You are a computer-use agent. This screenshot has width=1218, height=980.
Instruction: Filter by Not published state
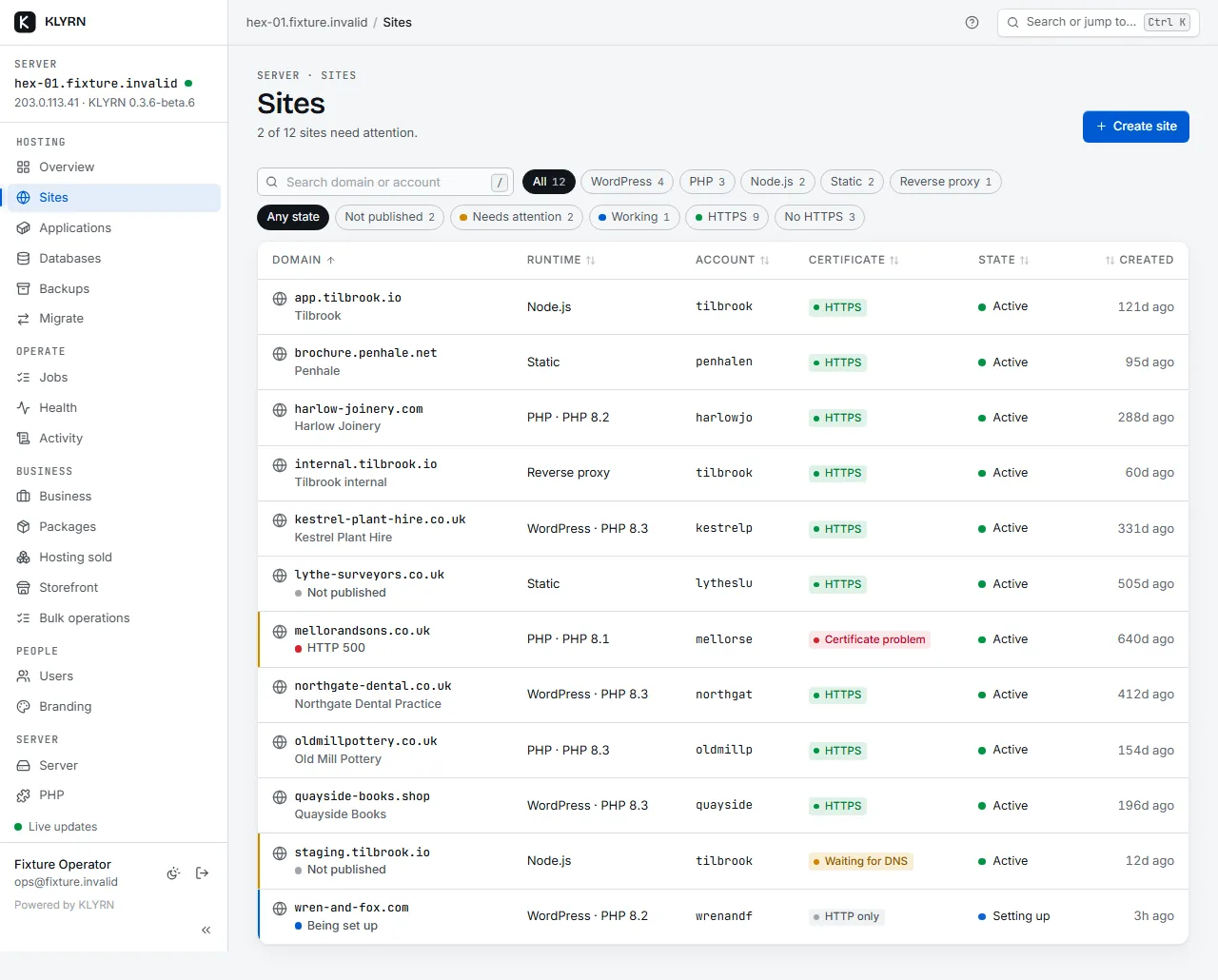pos(389,217)
